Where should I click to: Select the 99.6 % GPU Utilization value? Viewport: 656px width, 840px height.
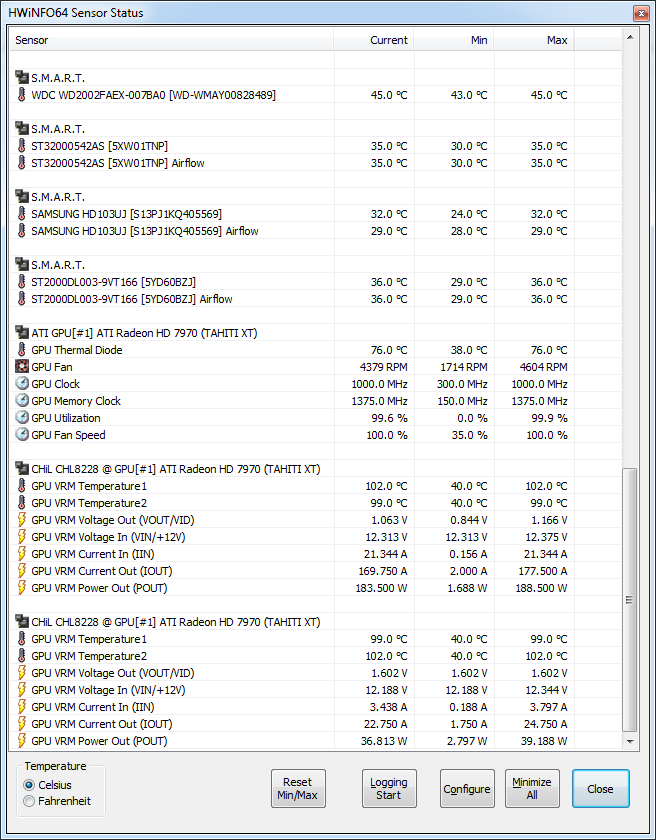pos(389,418)
